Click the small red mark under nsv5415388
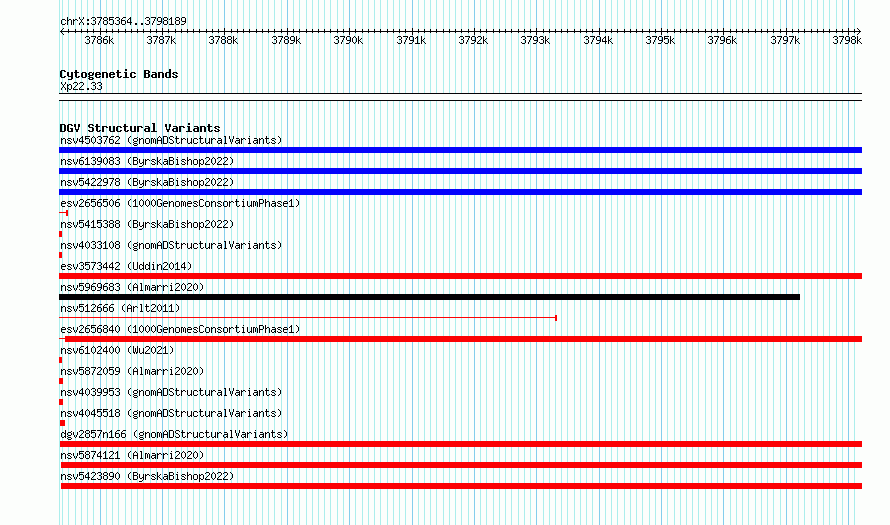The width and height of the screenshot is (890, 525). coord(61,234)
